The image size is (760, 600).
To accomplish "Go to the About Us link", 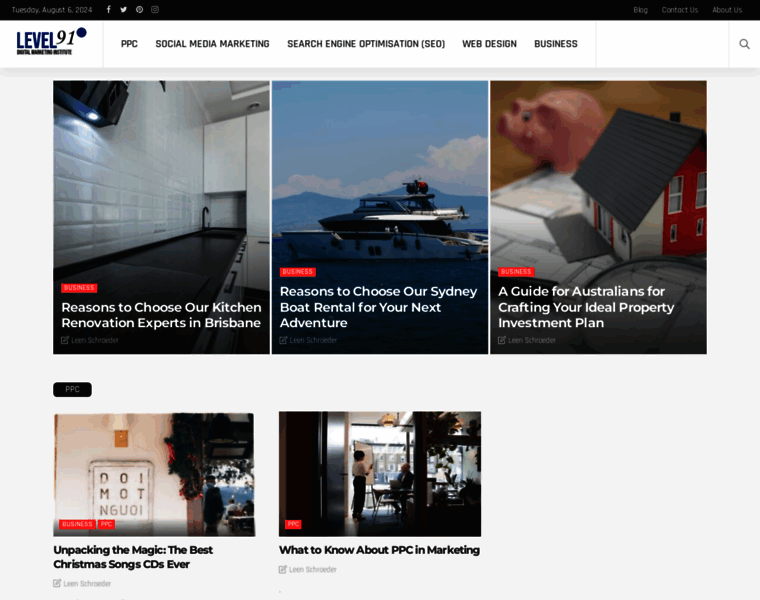I will (x=727, y=10).
